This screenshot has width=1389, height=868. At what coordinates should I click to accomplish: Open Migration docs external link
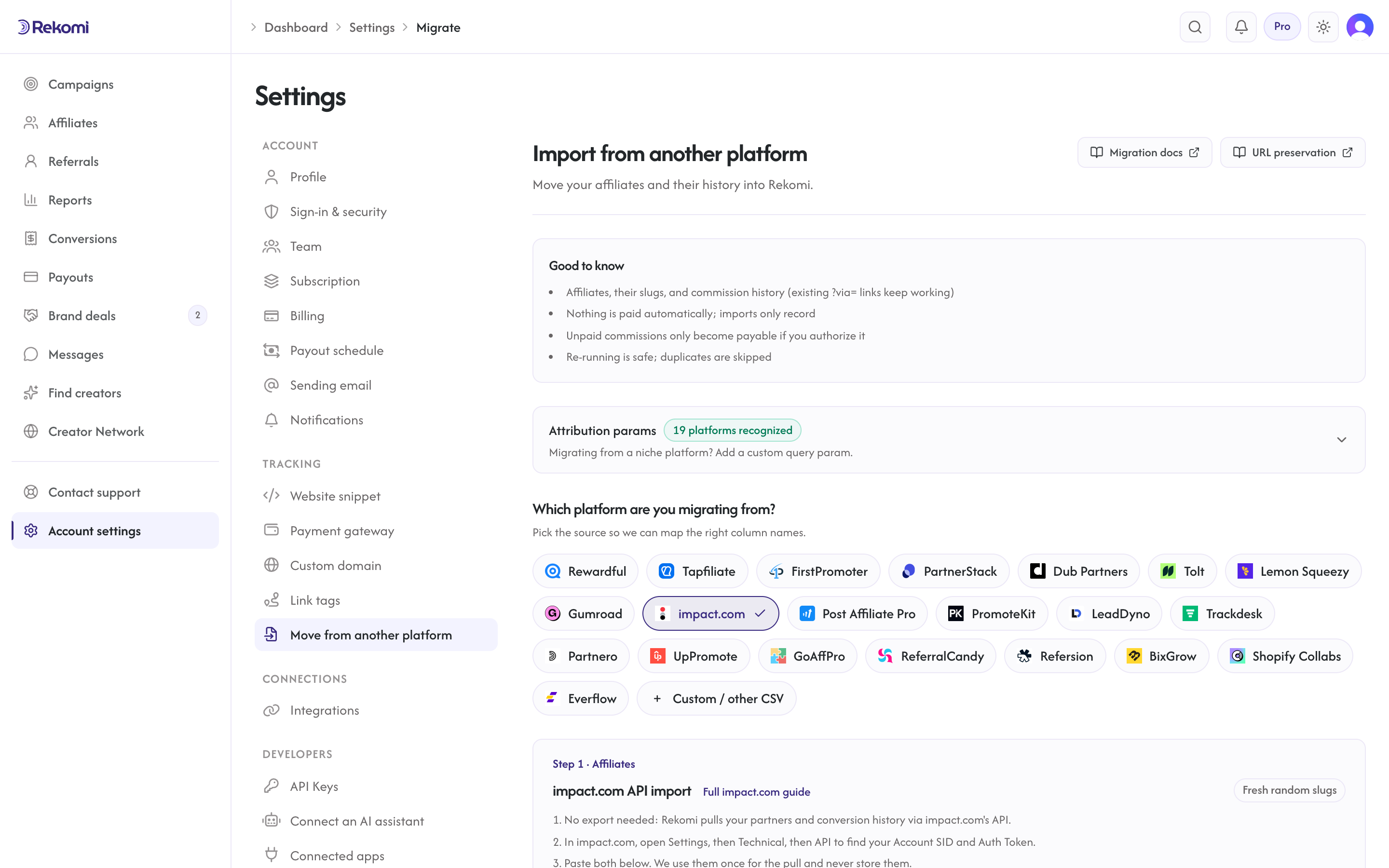1144,152
